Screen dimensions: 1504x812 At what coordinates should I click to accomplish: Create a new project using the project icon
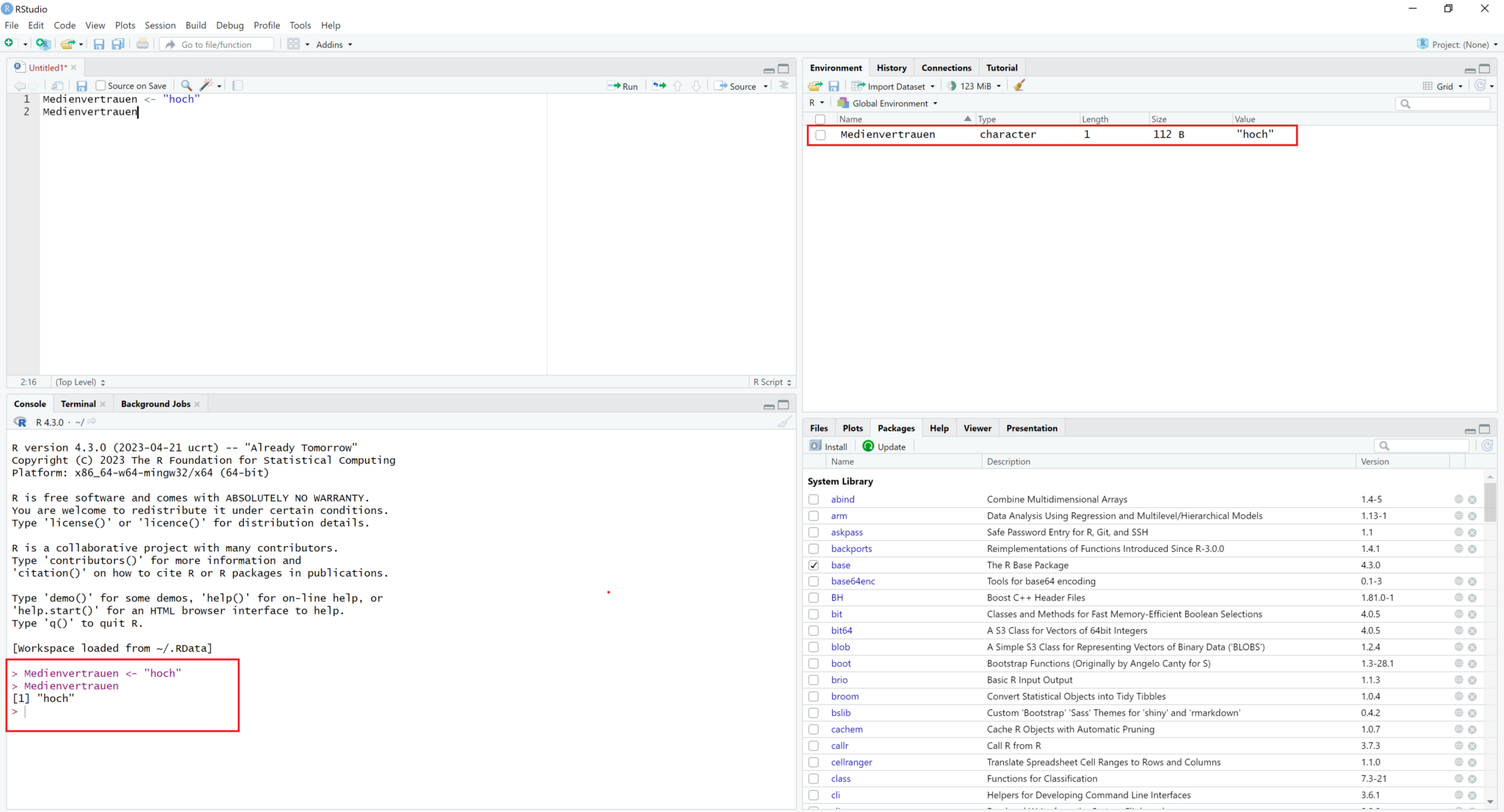click(x=43, y=43)
